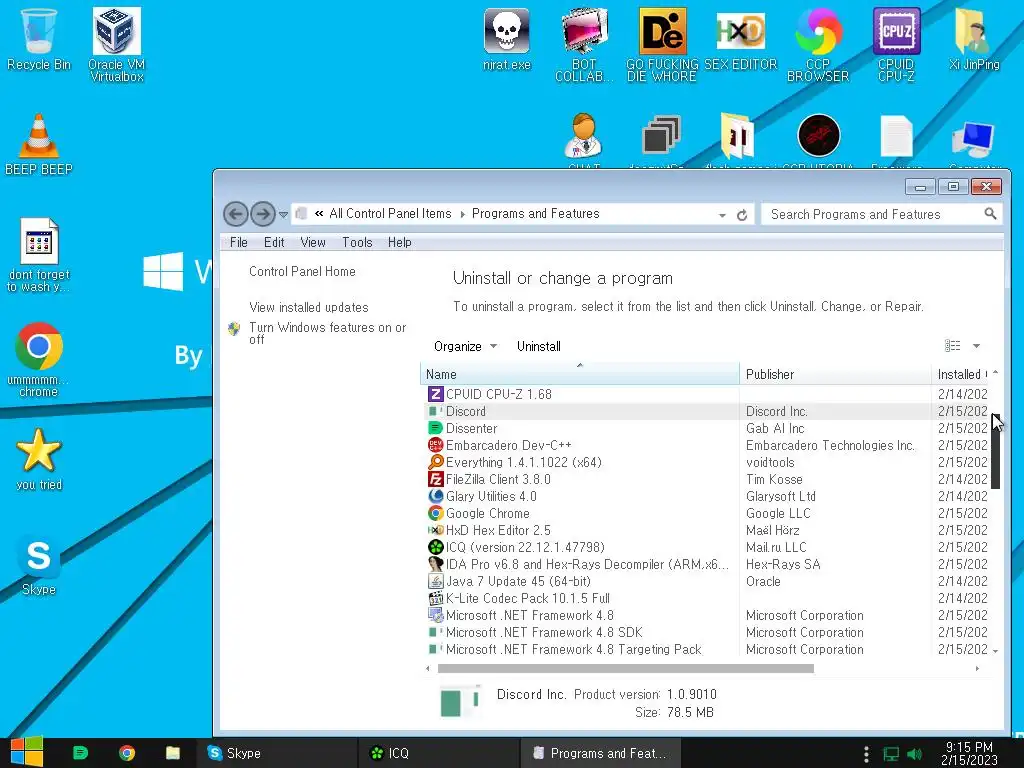Screen dimensions: 1024x768
Task: Click the Windows Start button
Action: click(27, 752)
